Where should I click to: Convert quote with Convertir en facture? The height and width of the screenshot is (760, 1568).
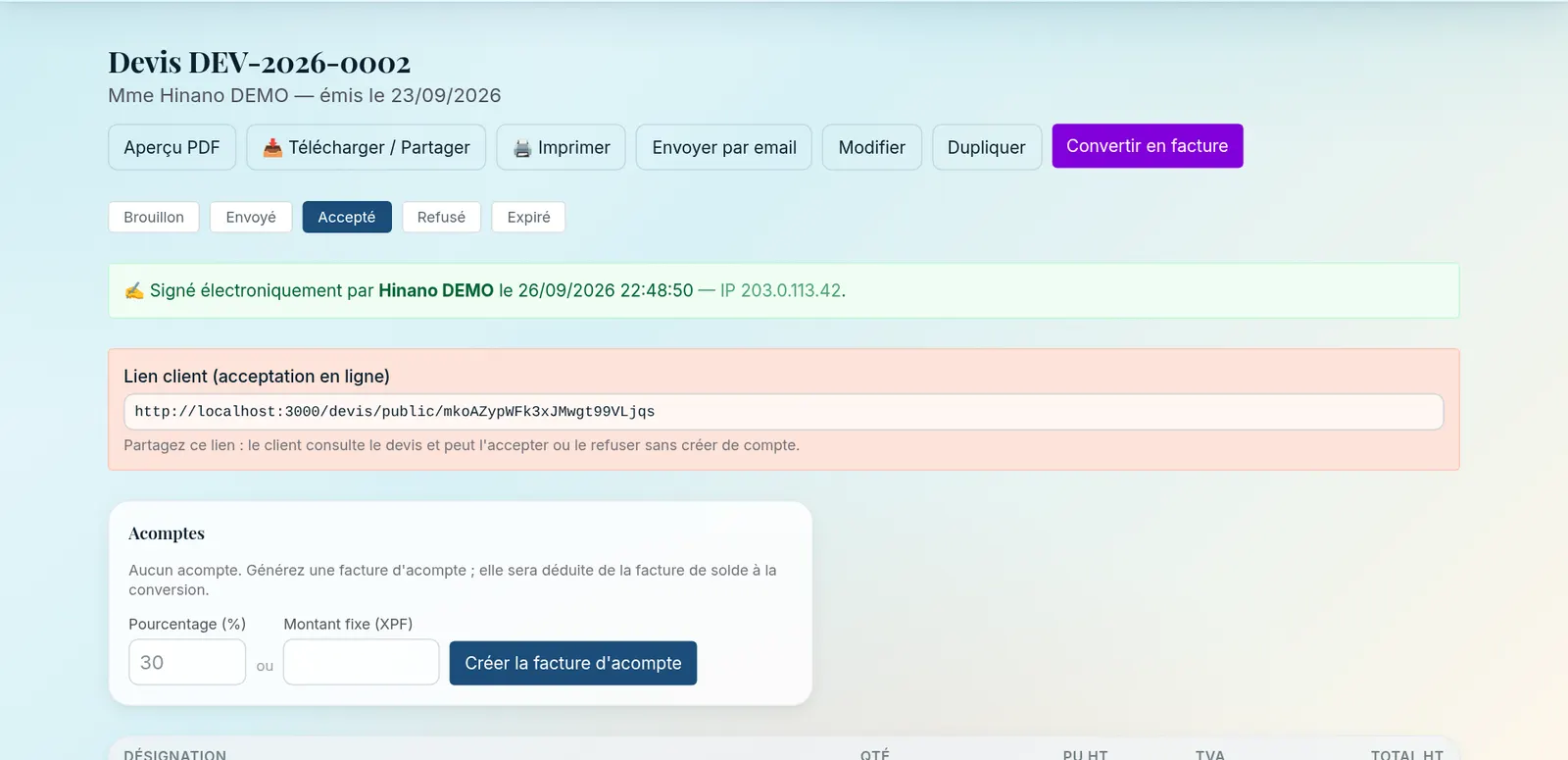click(x=1148, y=146)
